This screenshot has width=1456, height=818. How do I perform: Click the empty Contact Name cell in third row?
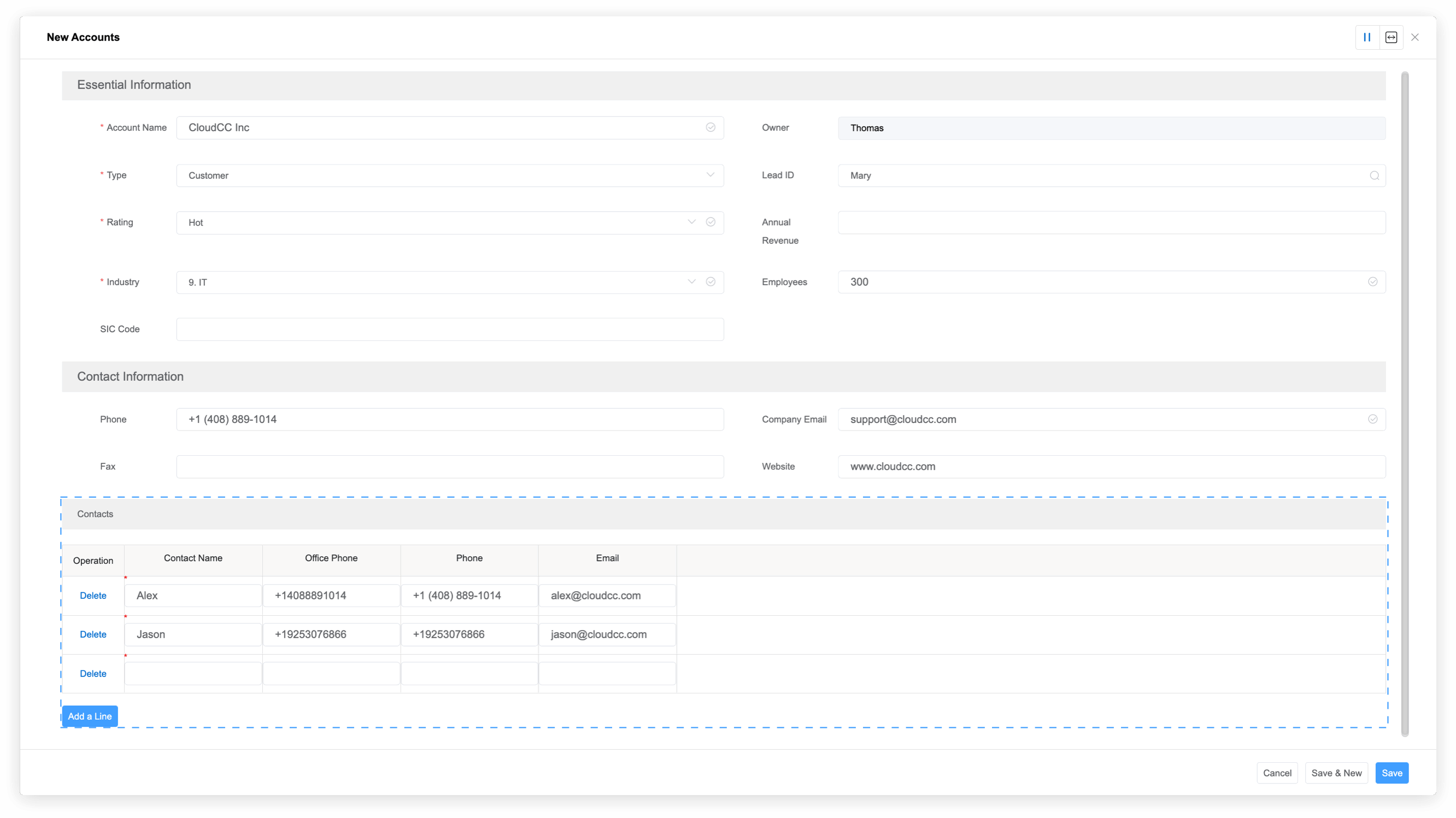coord(193,673)
